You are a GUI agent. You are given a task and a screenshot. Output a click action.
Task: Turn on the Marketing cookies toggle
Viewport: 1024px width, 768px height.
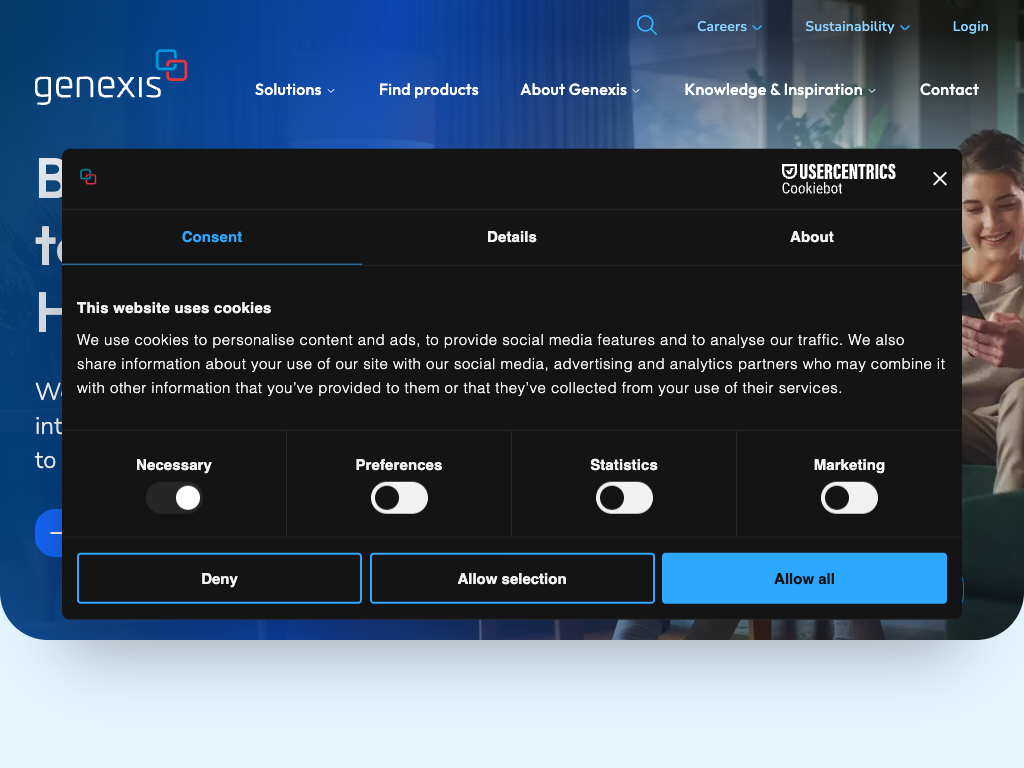pyautogui.click(x=849, y=498)
